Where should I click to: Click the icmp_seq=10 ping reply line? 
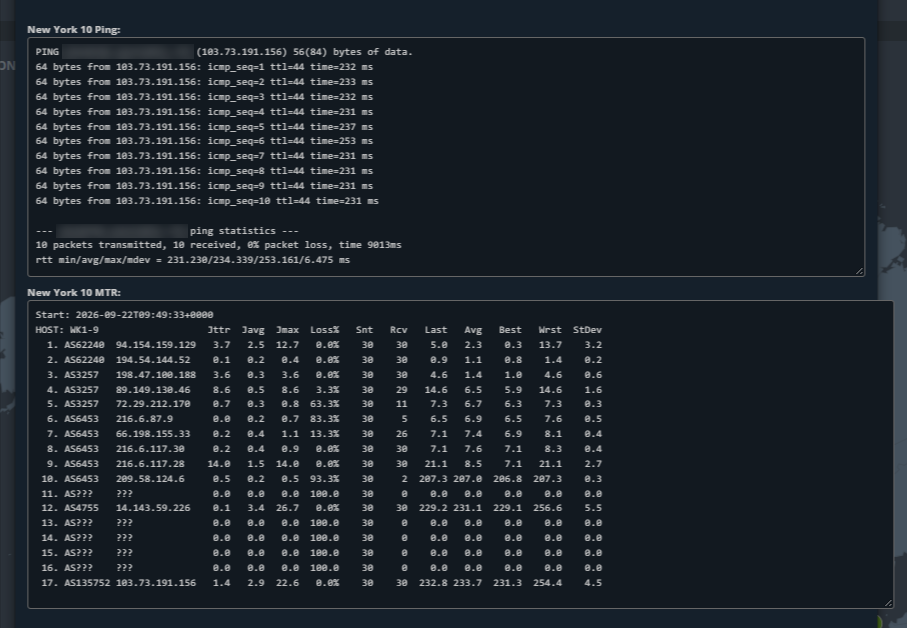point(207,201)
